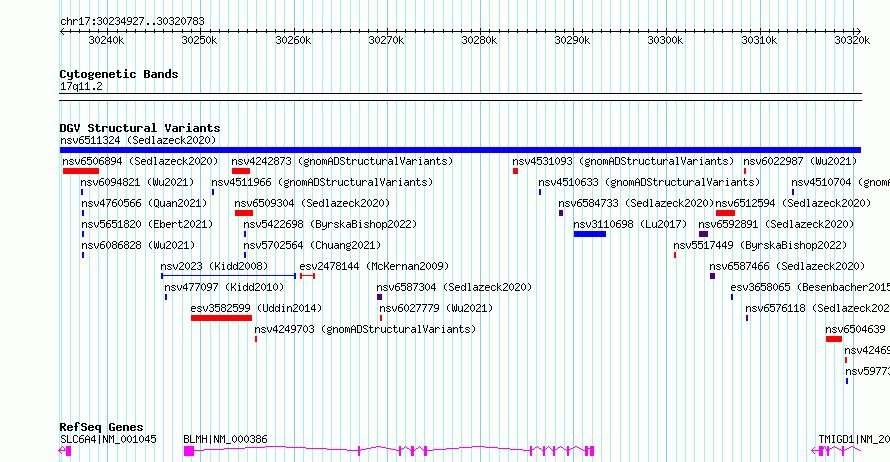Click the long blue nsv6511324 variant bar

click(x=460, y=150)
